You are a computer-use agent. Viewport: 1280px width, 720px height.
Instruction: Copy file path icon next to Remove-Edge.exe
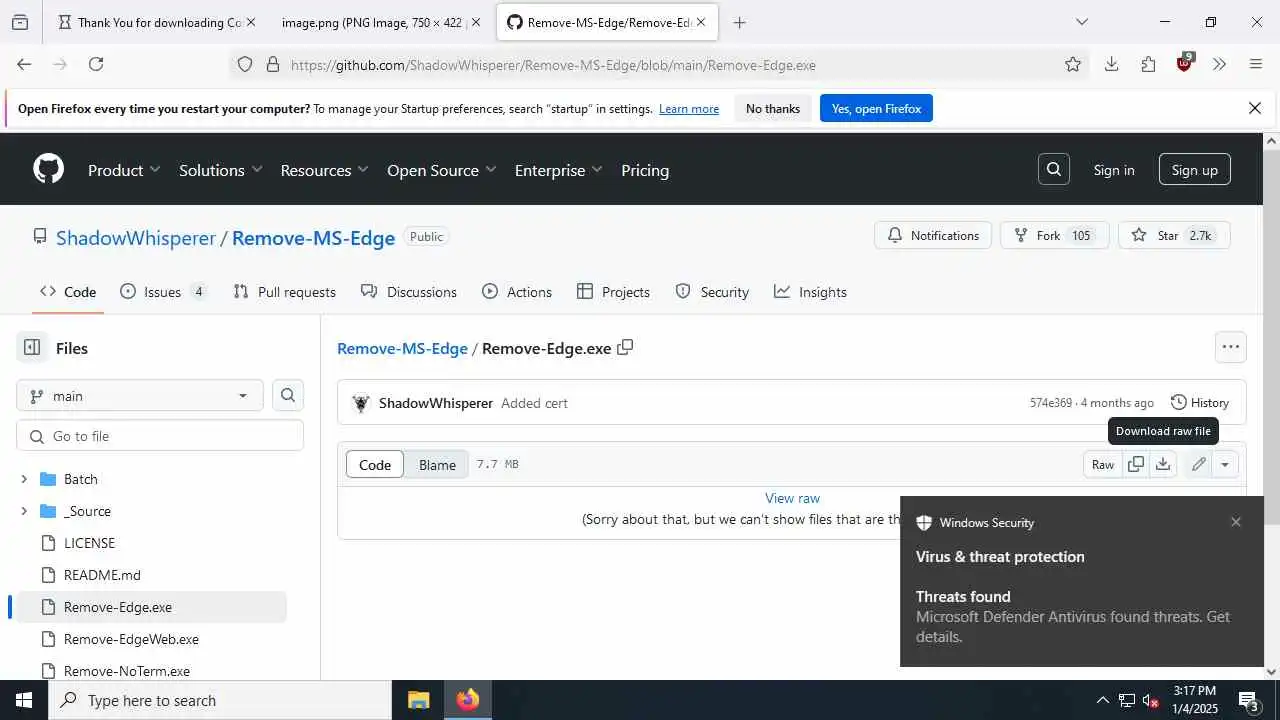coord(625,348)
